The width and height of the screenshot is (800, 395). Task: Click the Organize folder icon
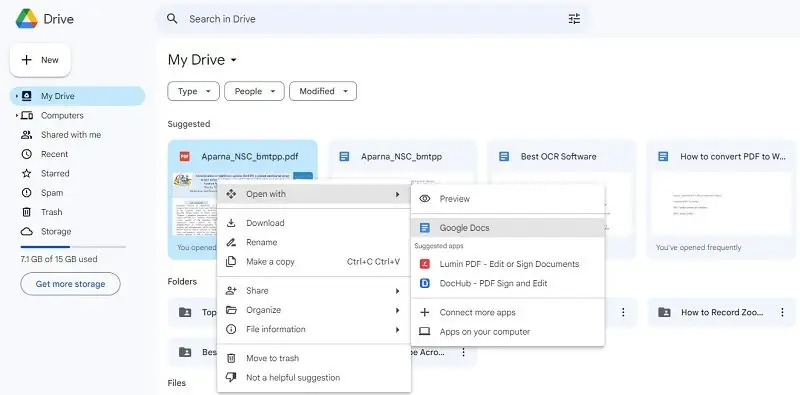pyautogui.click(x=231, y=310)
